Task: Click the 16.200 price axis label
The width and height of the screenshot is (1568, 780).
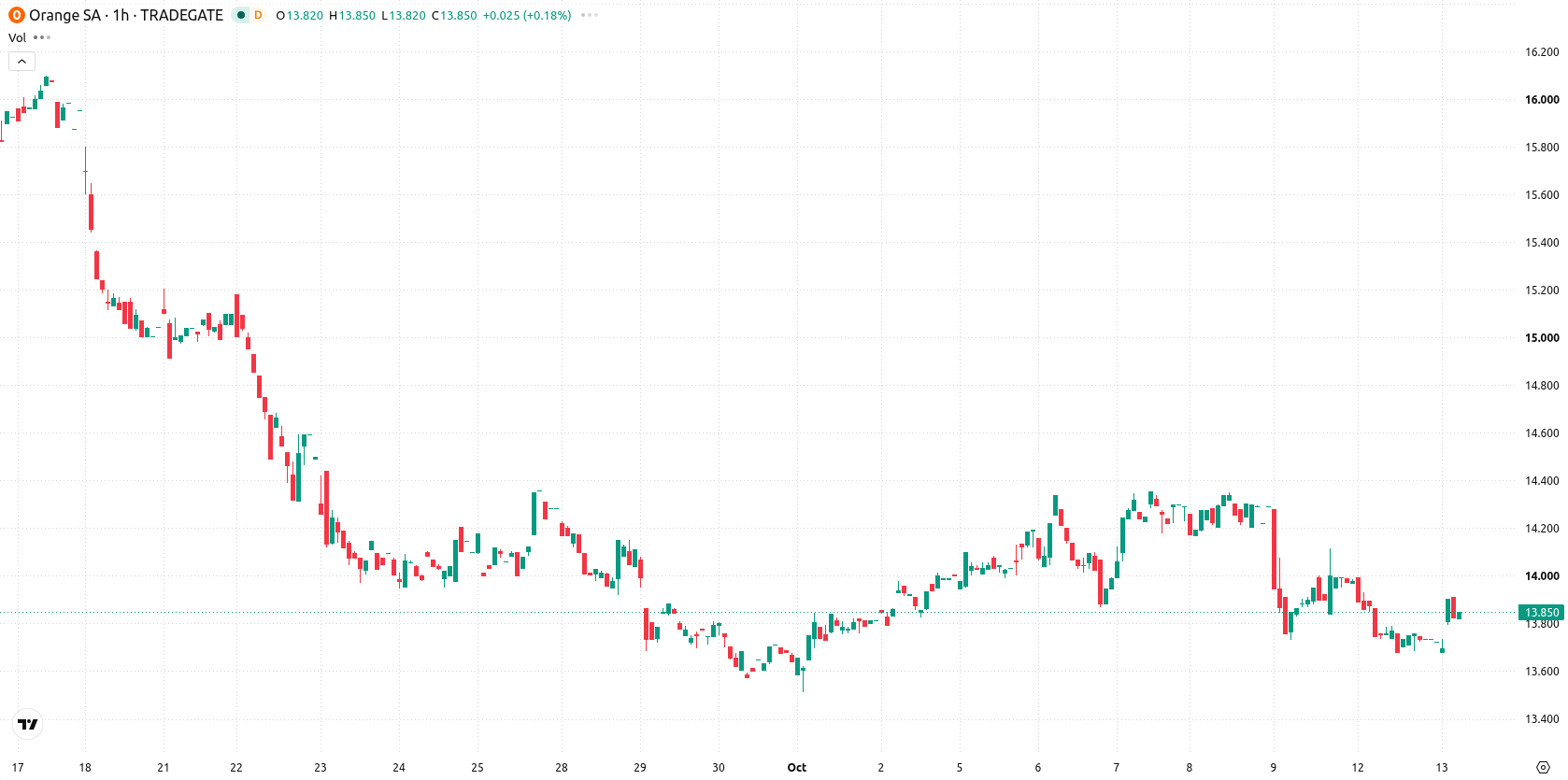Action: [1542, 51]
